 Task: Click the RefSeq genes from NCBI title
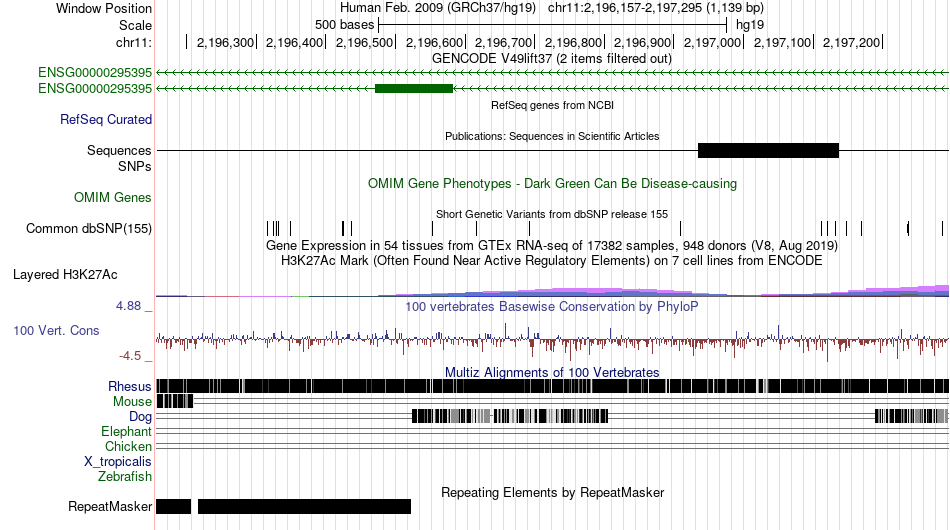point(552,105)
